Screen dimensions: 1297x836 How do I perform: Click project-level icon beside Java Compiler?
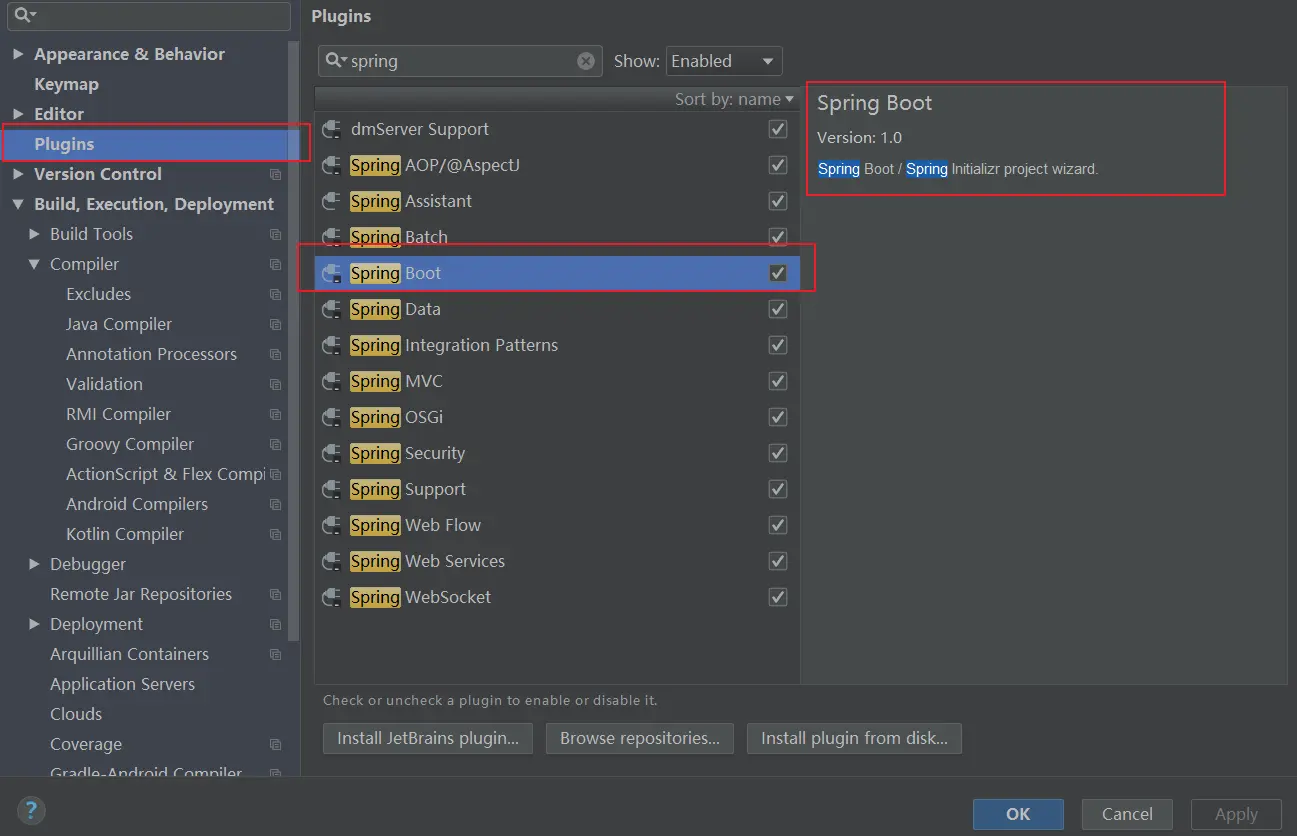276,324
